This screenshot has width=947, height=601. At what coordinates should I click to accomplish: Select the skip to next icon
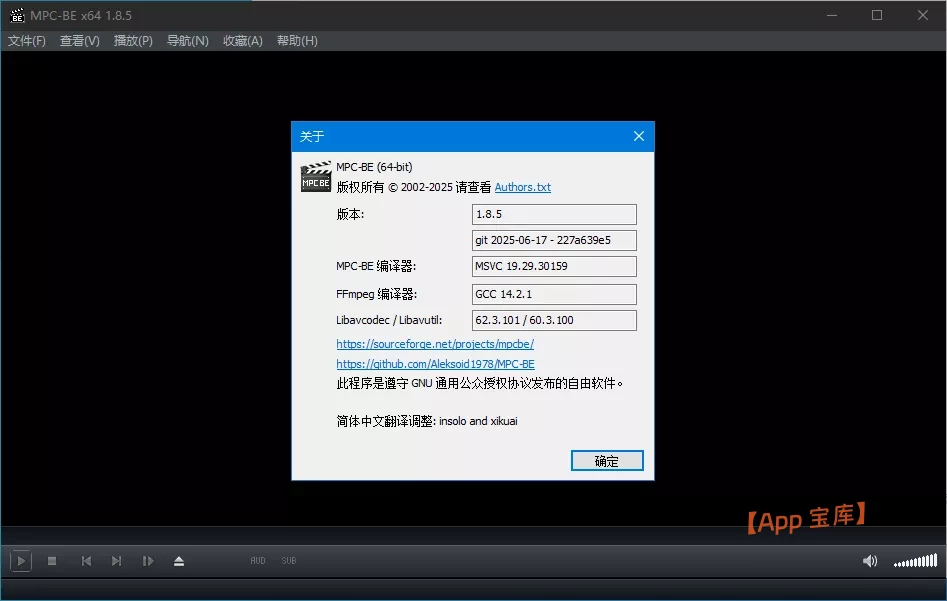click(116, 561)
